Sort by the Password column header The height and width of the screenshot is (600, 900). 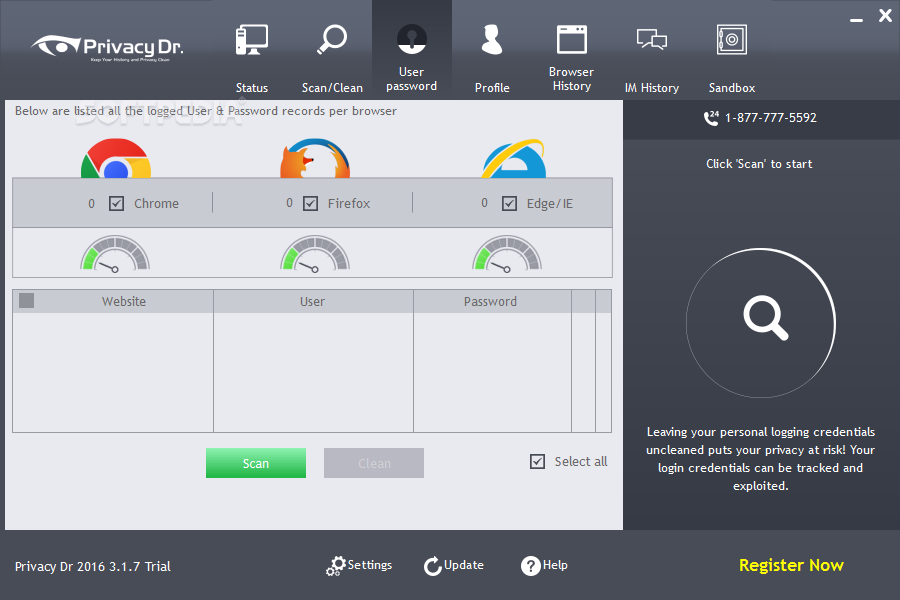click(492, 301)
